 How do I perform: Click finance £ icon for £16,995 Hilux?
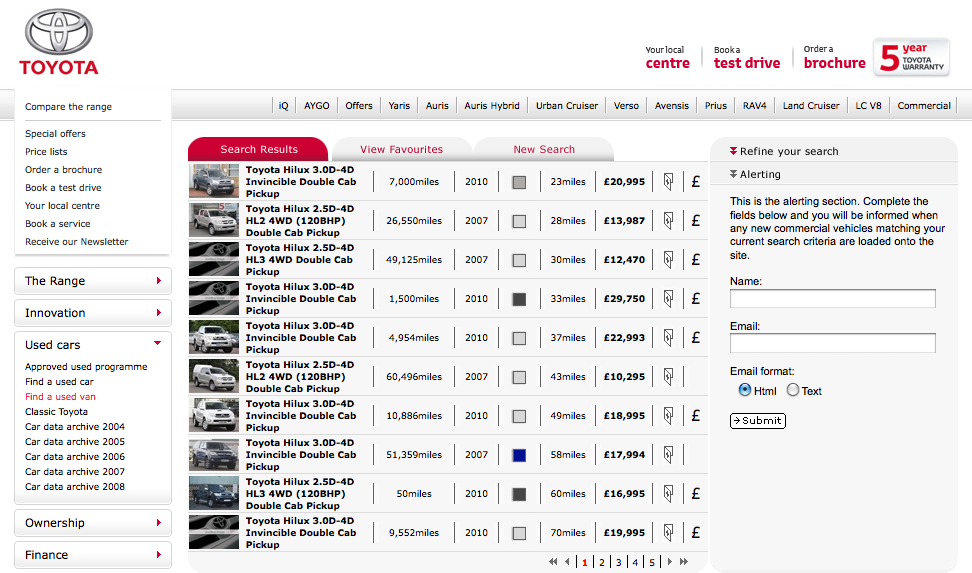[x=696, y=494]
